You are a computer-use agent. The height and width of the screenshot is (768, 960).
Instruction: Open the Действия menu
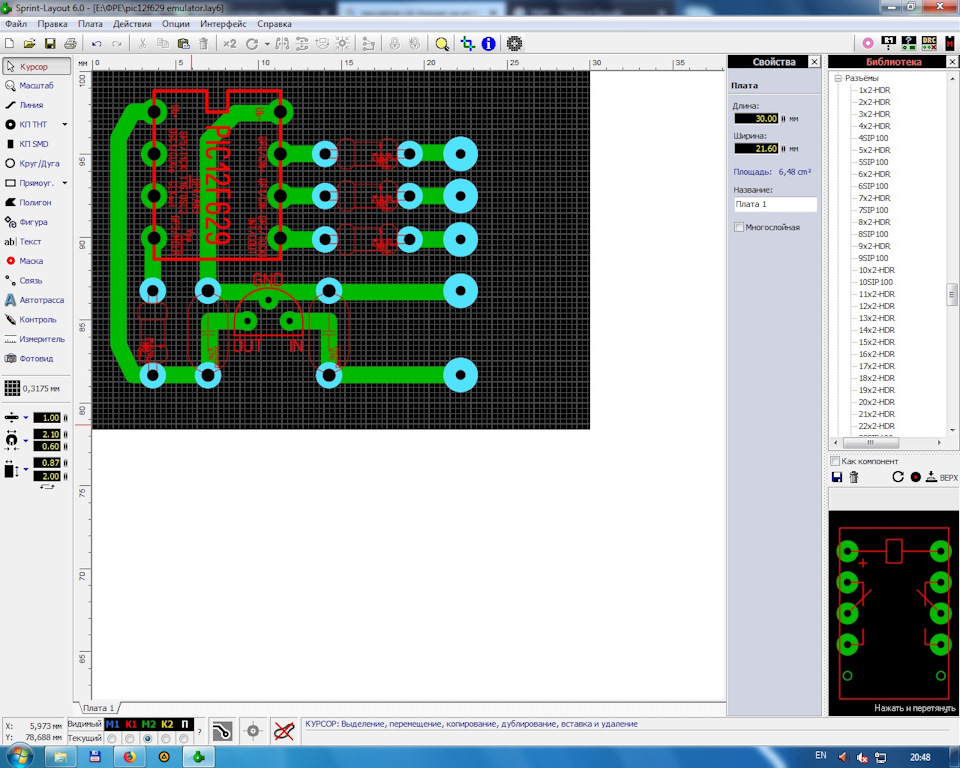(x=132, y=24)
